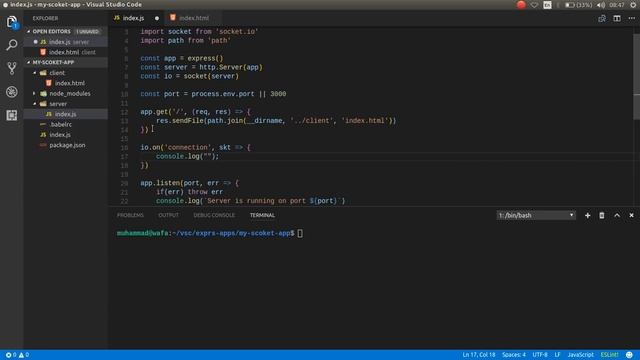Select index.js under server folder

[x=66, y=114]
